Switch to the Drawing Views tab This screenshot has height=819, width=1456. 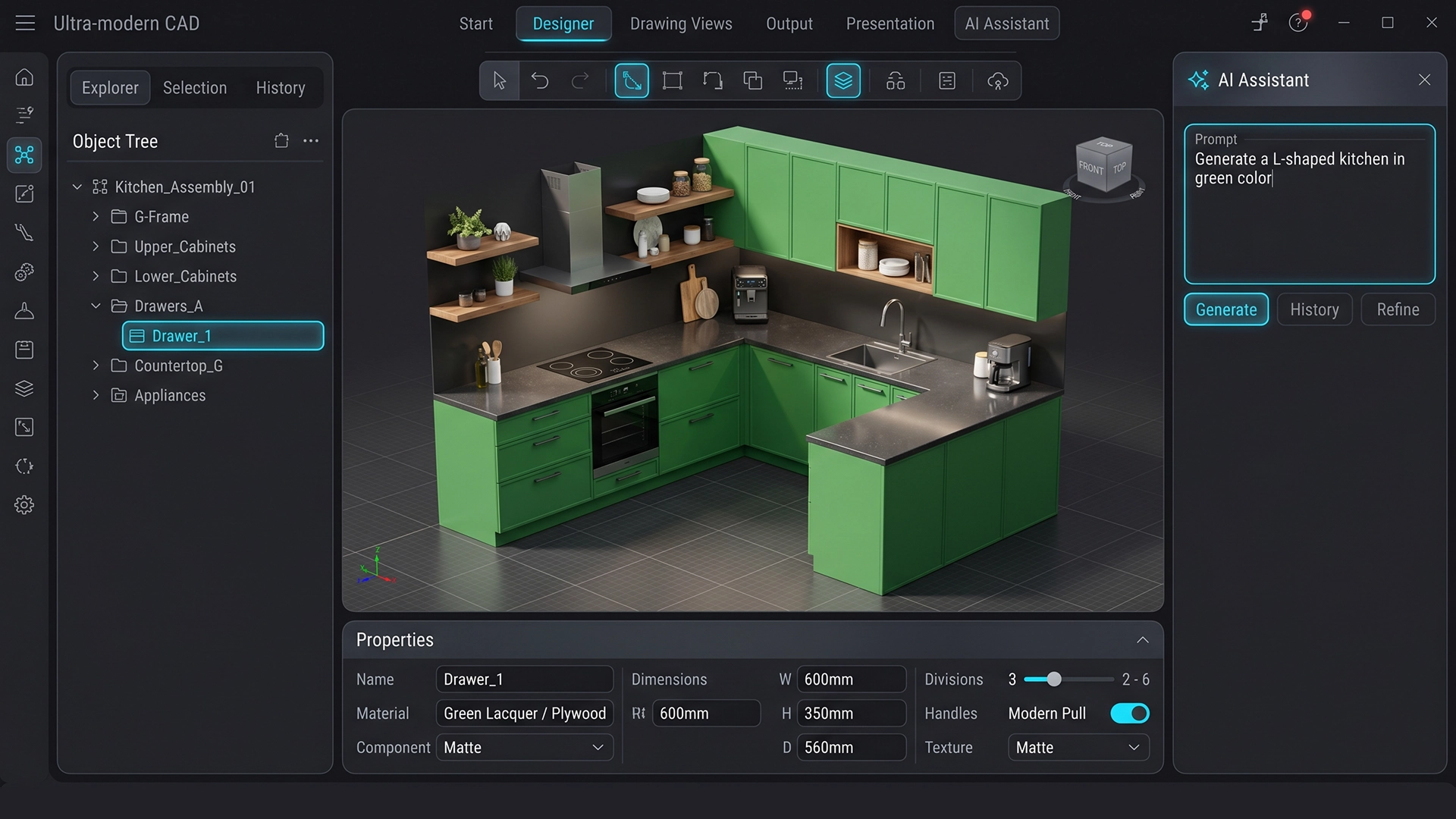(x=680, y=24)
